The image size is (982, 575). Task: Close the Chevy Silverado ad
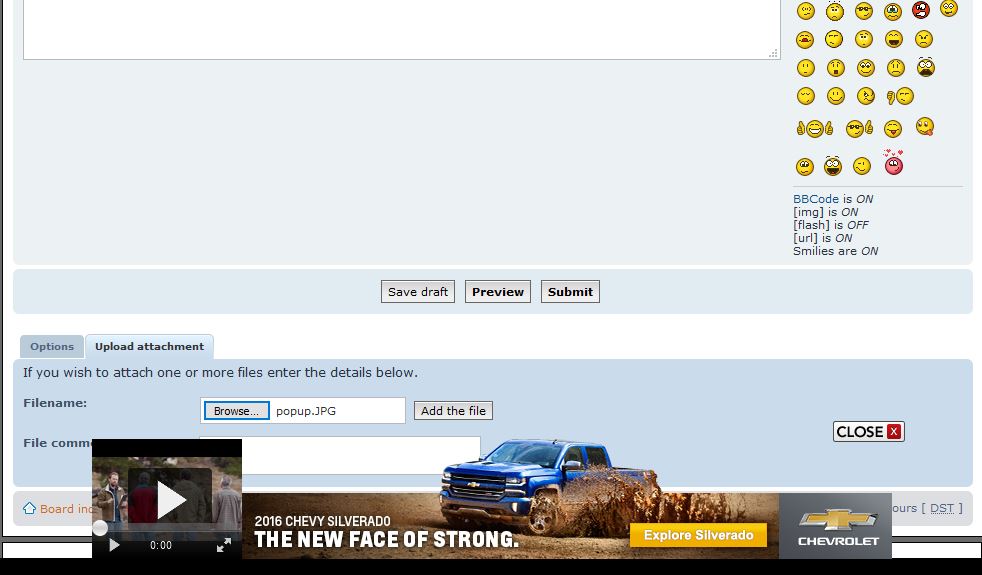coord(868,432)
